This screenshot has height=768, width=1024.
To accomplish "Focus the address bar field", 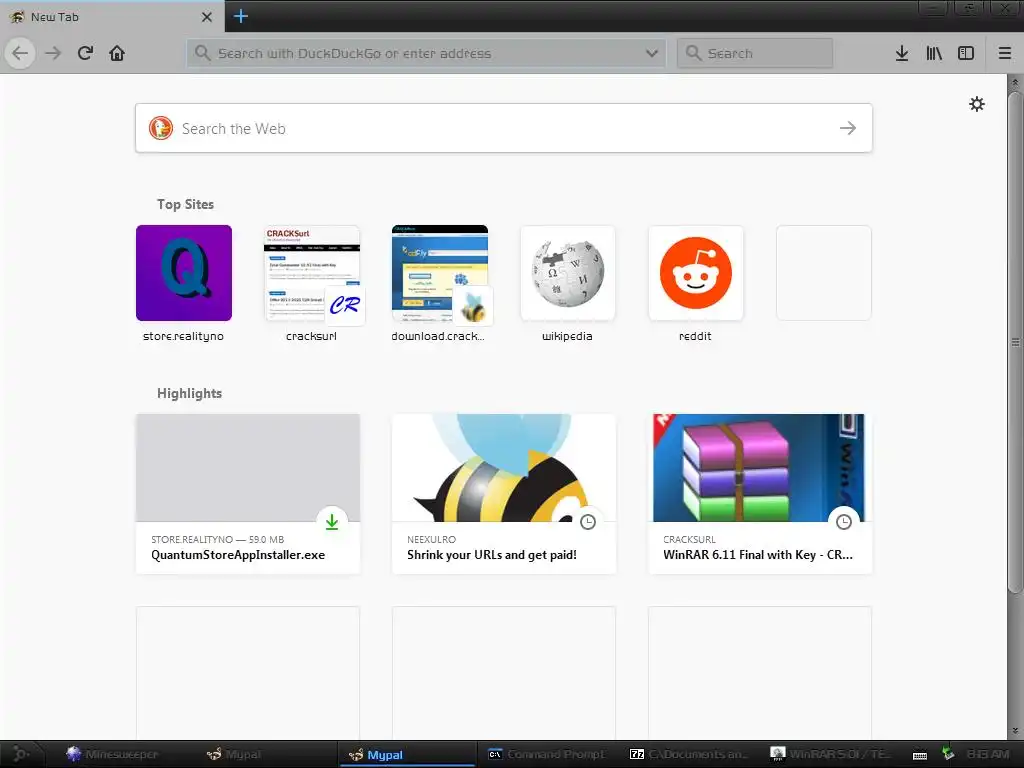I will tap(426, 53).
